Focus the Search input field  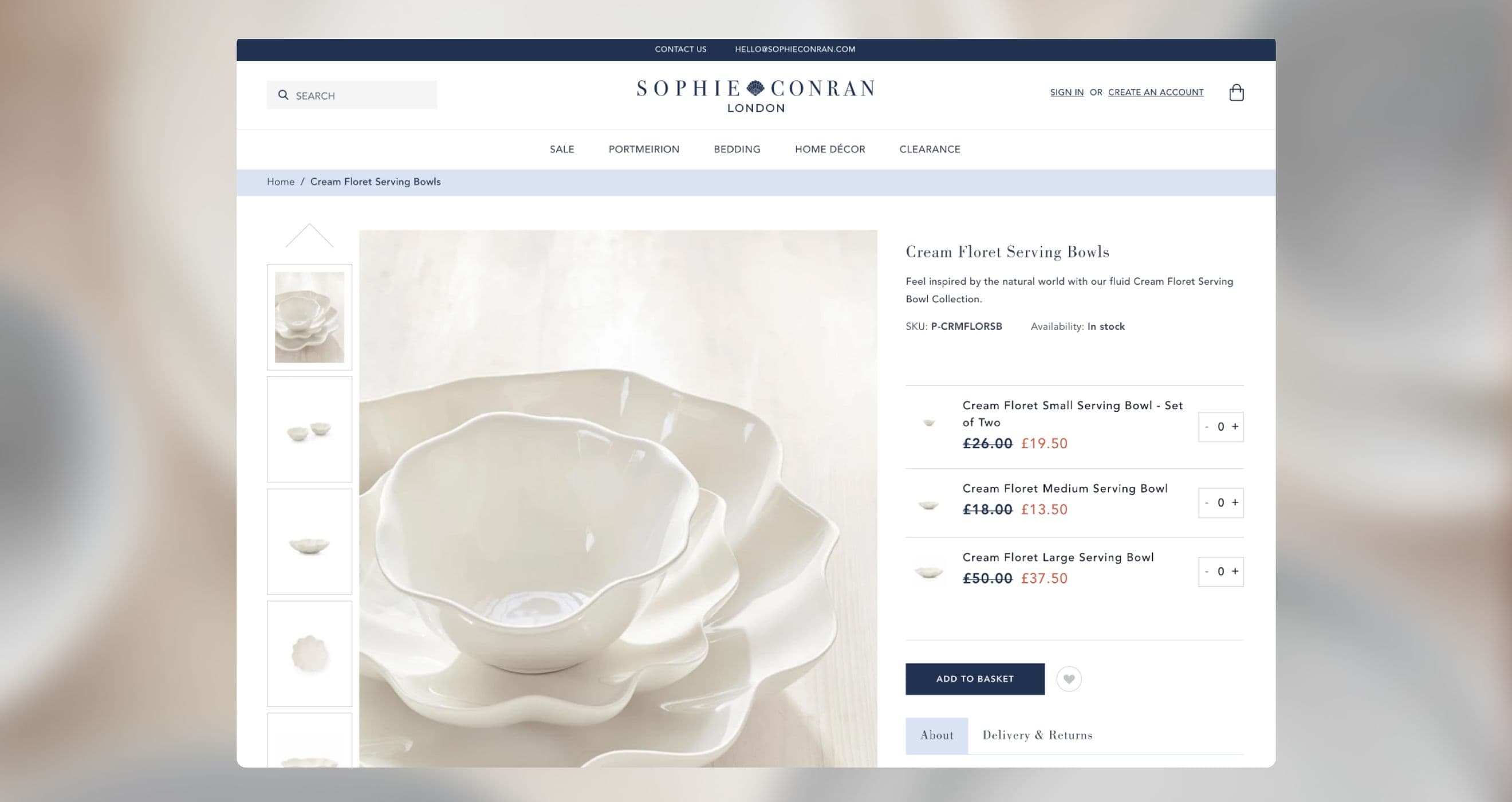pos(352,95)
